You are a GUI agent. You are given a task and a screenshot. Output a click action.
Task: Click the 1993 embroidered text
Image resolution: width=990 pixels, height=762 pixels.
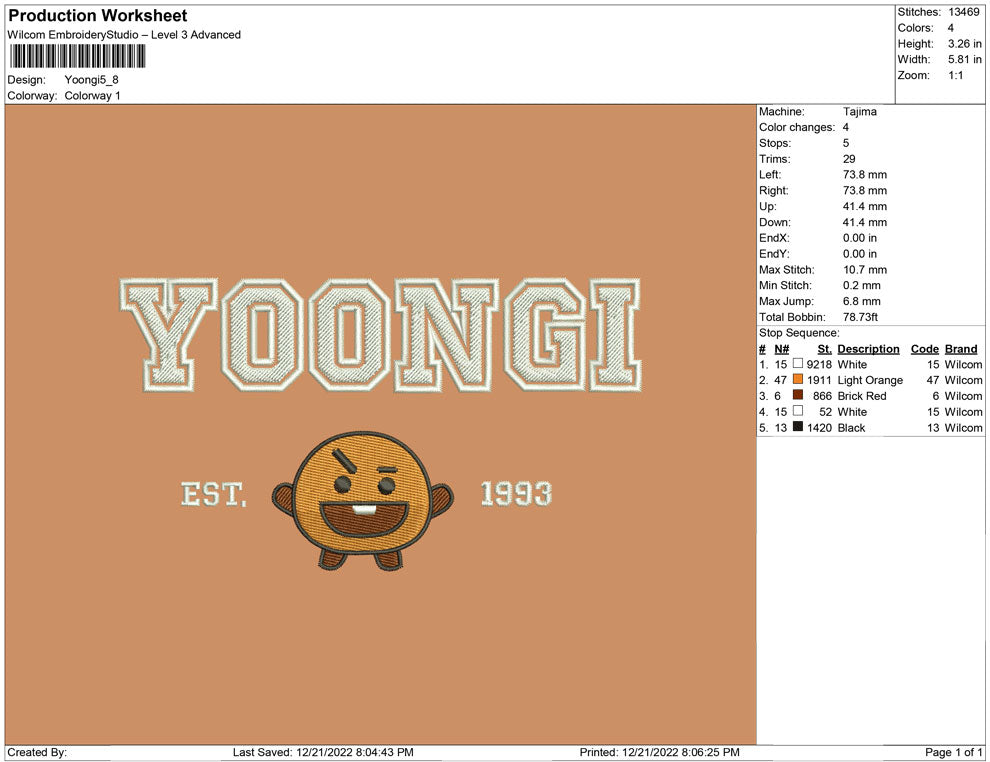pos(516,494)
